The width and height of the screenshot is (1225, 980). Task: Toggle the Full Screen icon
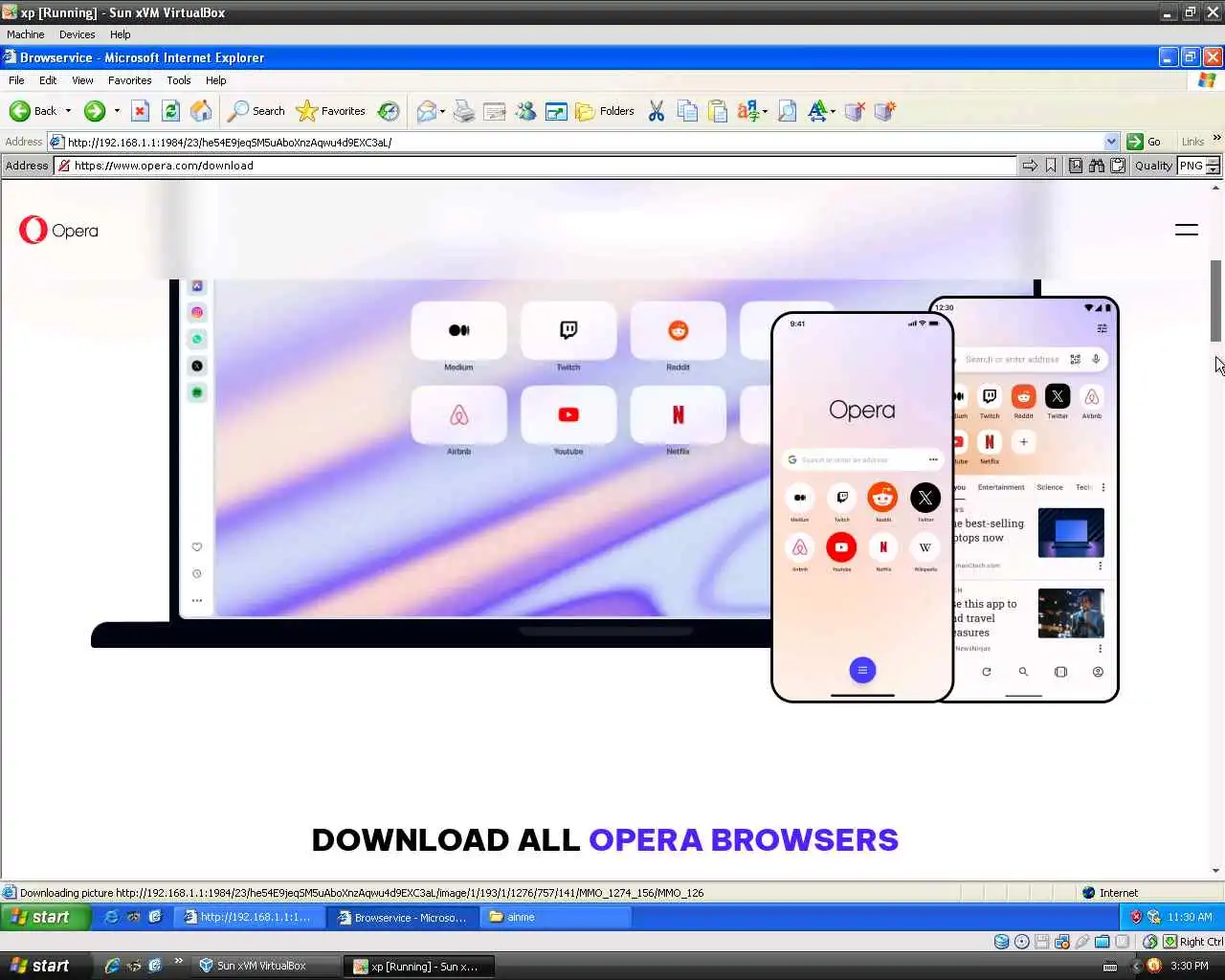(x=556, y=112)
